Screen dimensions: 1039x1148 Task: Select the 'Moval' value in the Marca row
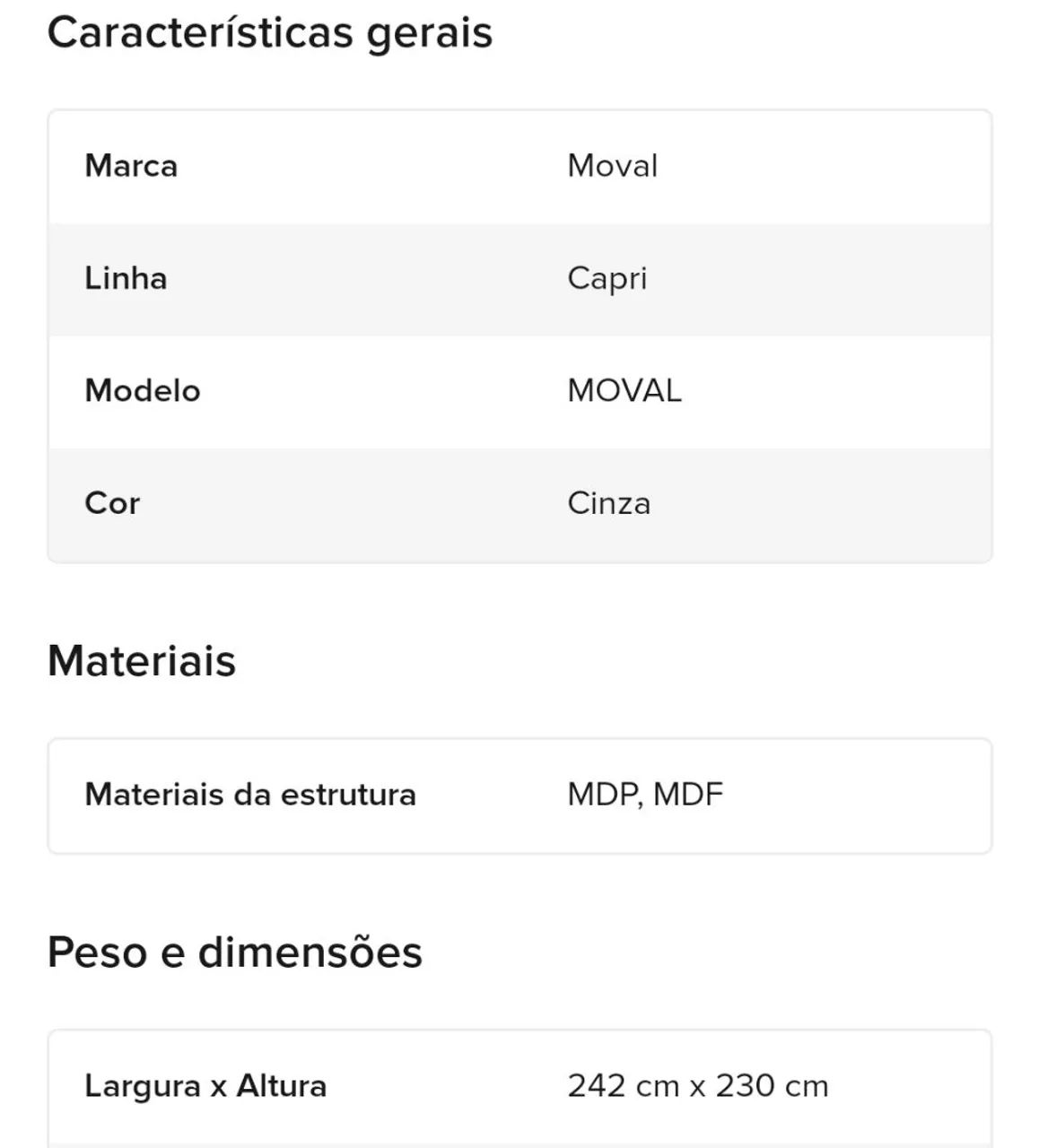pos(613,166)
